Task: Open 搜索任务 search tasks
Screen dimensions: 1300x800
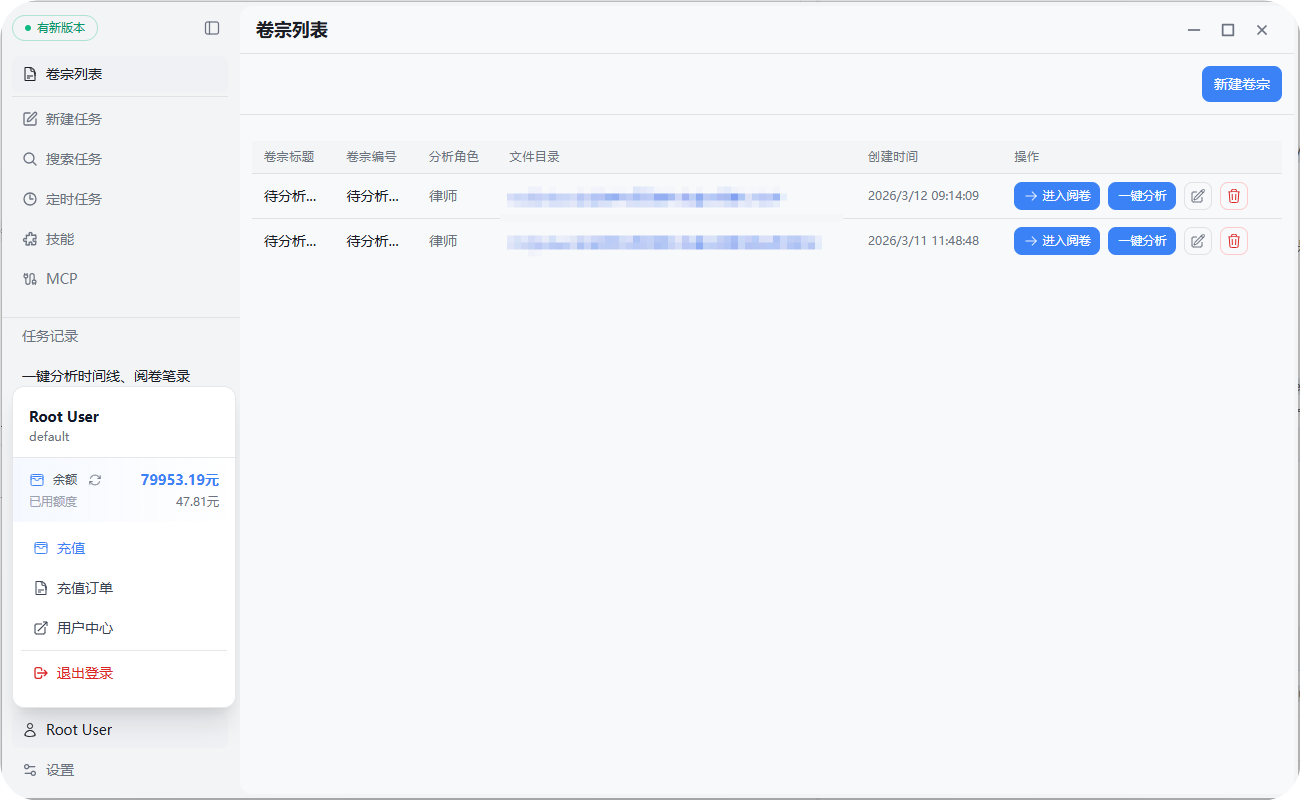Action: 73,159
